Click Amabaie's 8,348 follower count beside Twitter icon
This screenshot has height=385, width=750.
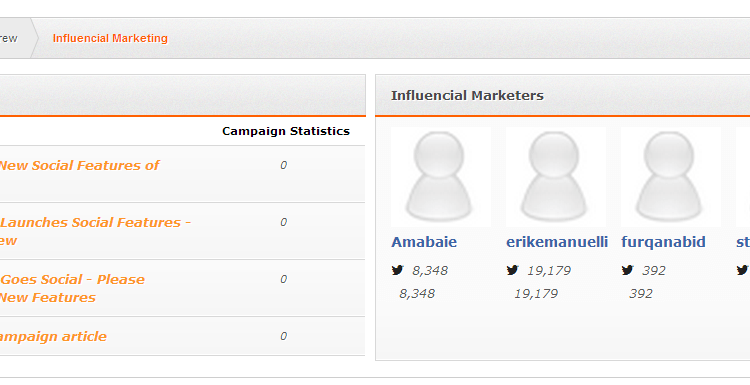[430, 271]
